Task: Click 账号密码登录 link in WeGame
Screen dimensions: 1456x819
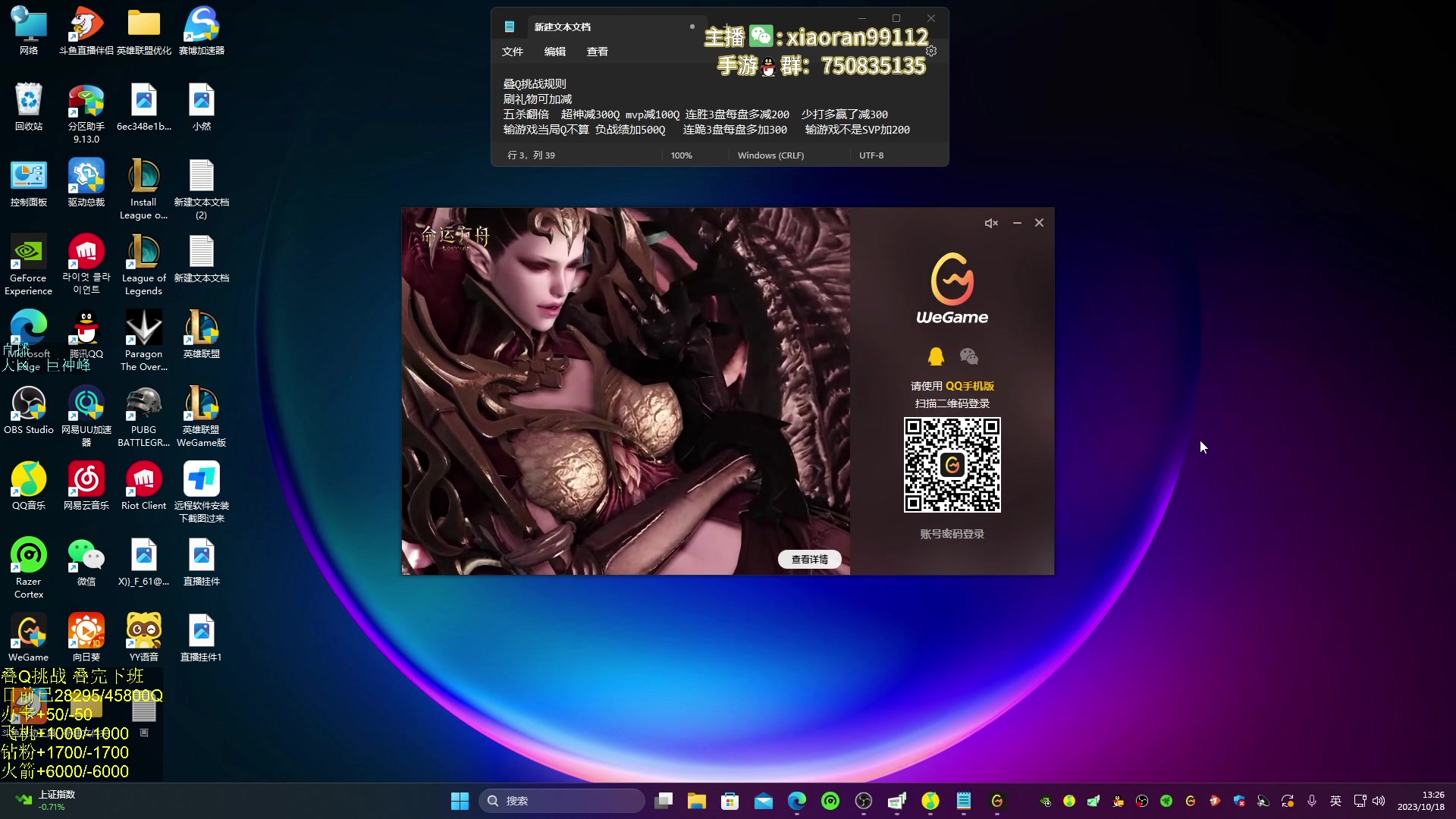Action: pos(952,534)
